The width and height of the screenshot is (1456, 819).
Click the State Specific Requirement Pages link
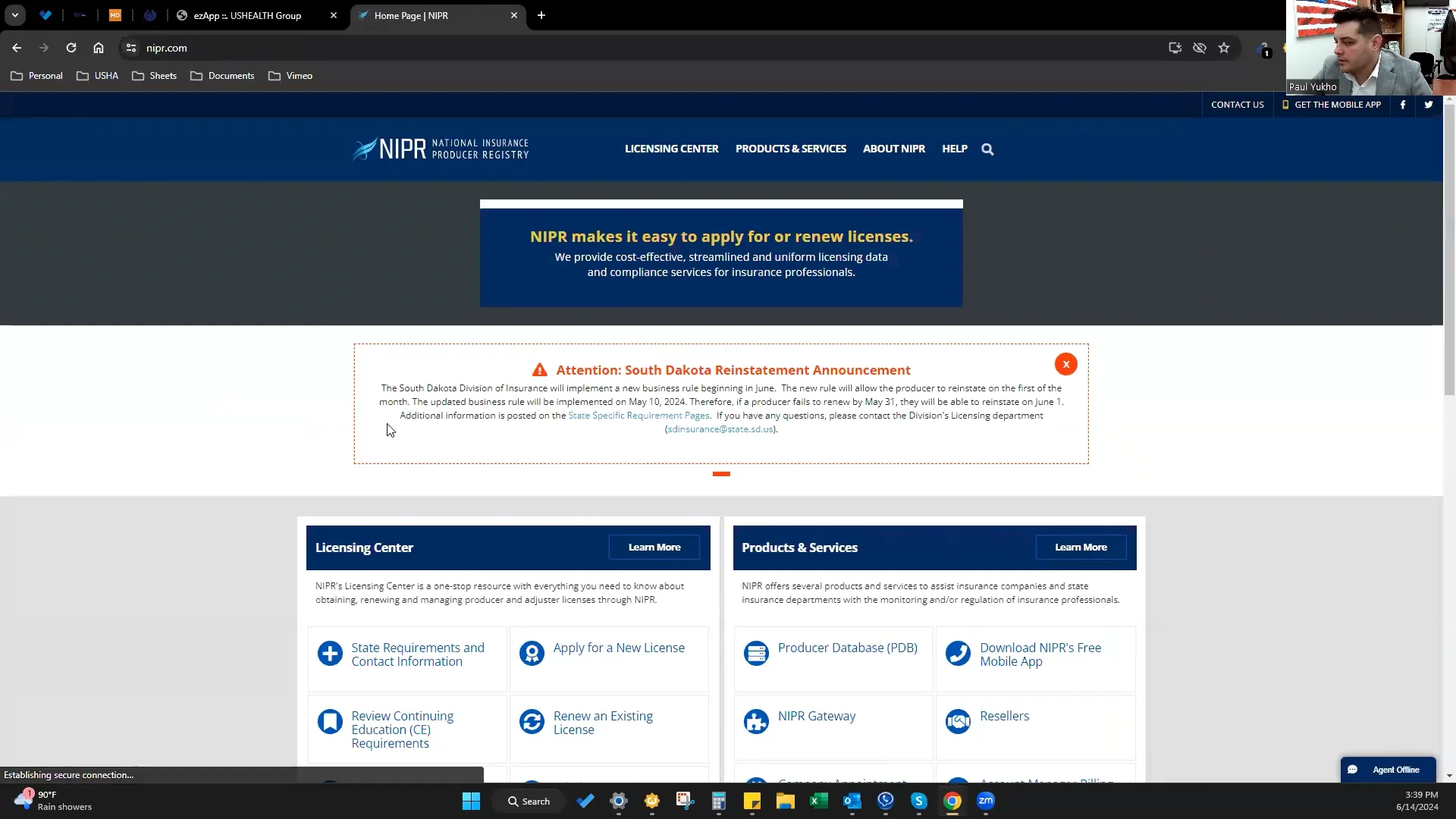coord(639,416)
